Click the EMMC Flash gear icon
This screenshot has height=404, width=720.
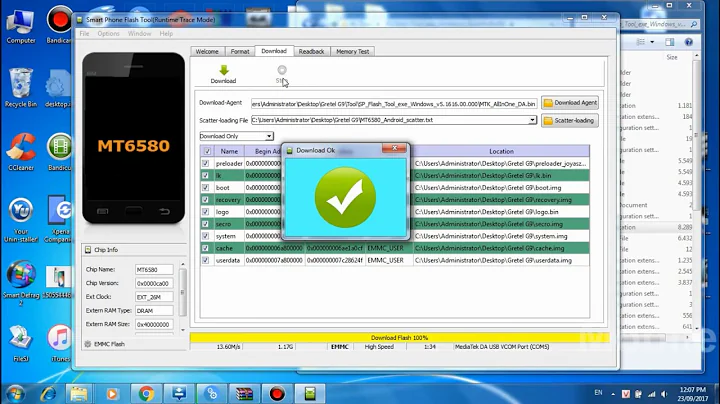[88, 344]
